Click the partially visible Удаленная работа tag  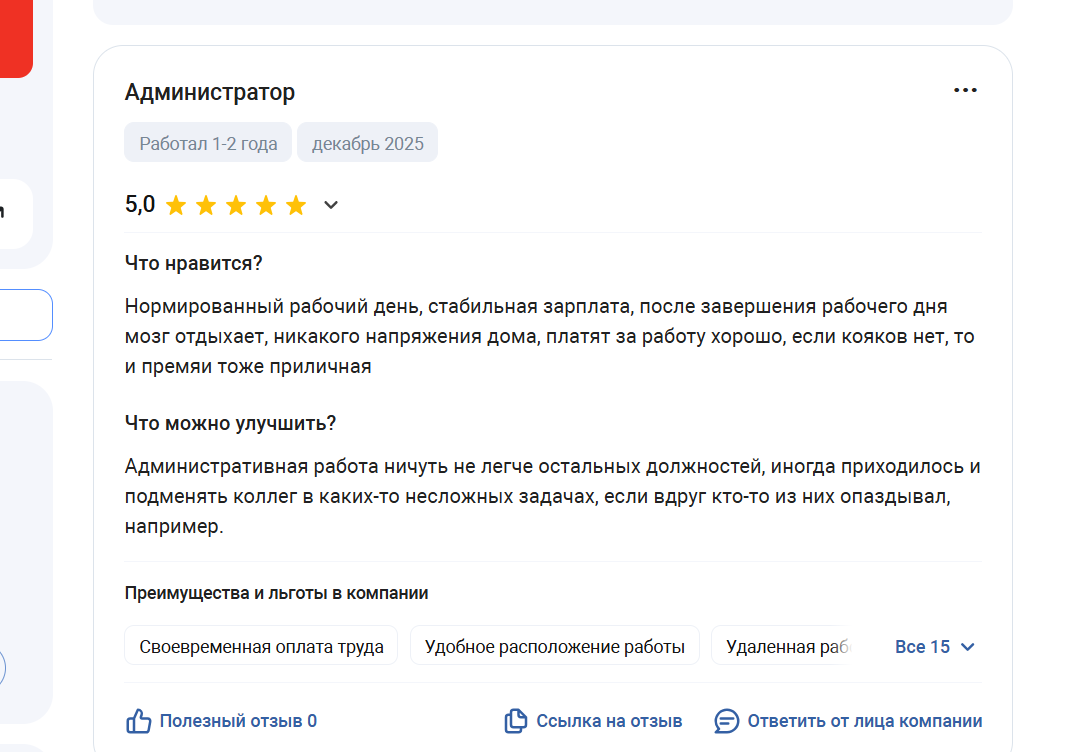[x=785, y=647]
